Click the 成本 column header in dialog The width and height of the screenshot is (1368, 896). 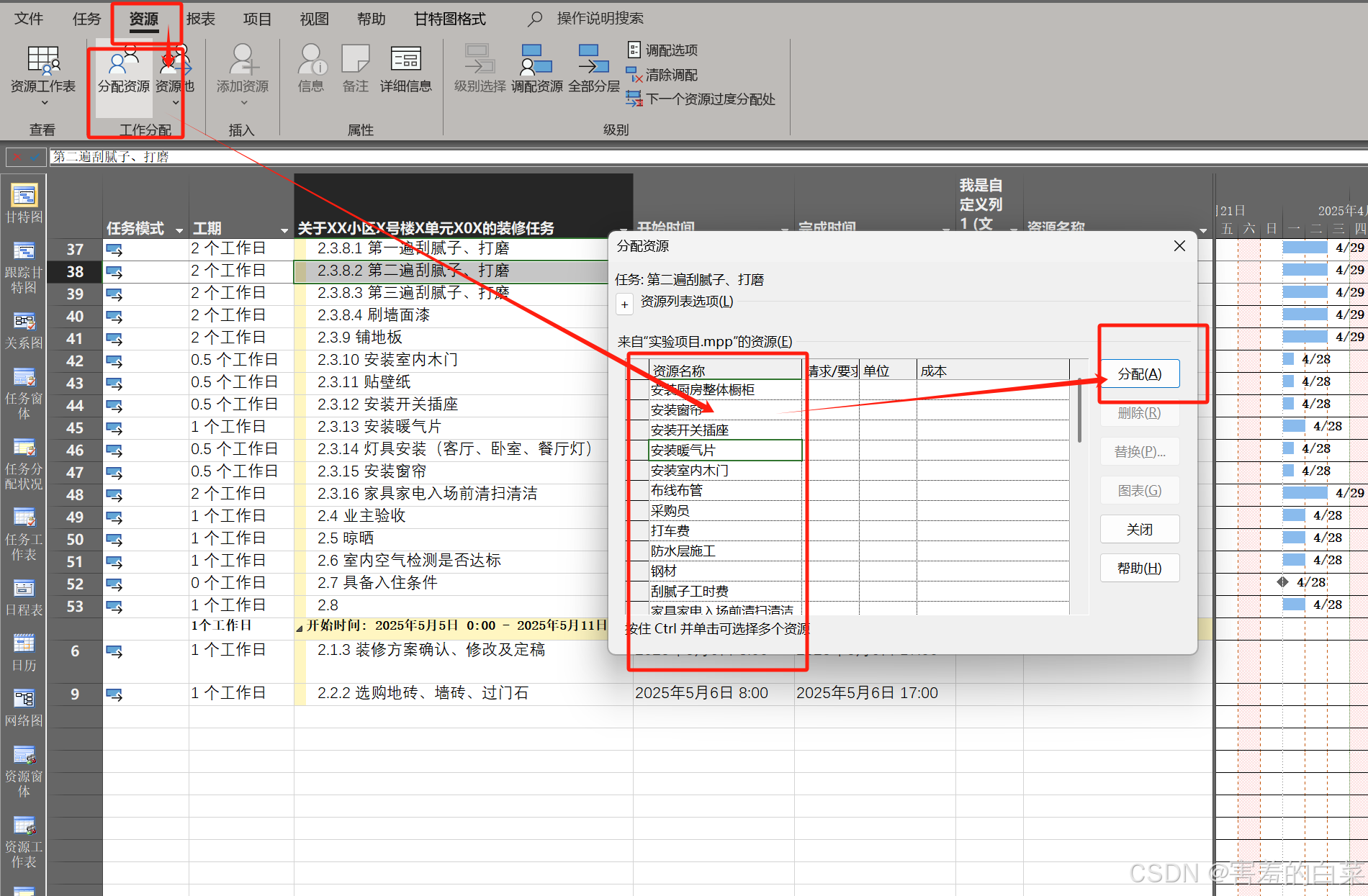993,371
